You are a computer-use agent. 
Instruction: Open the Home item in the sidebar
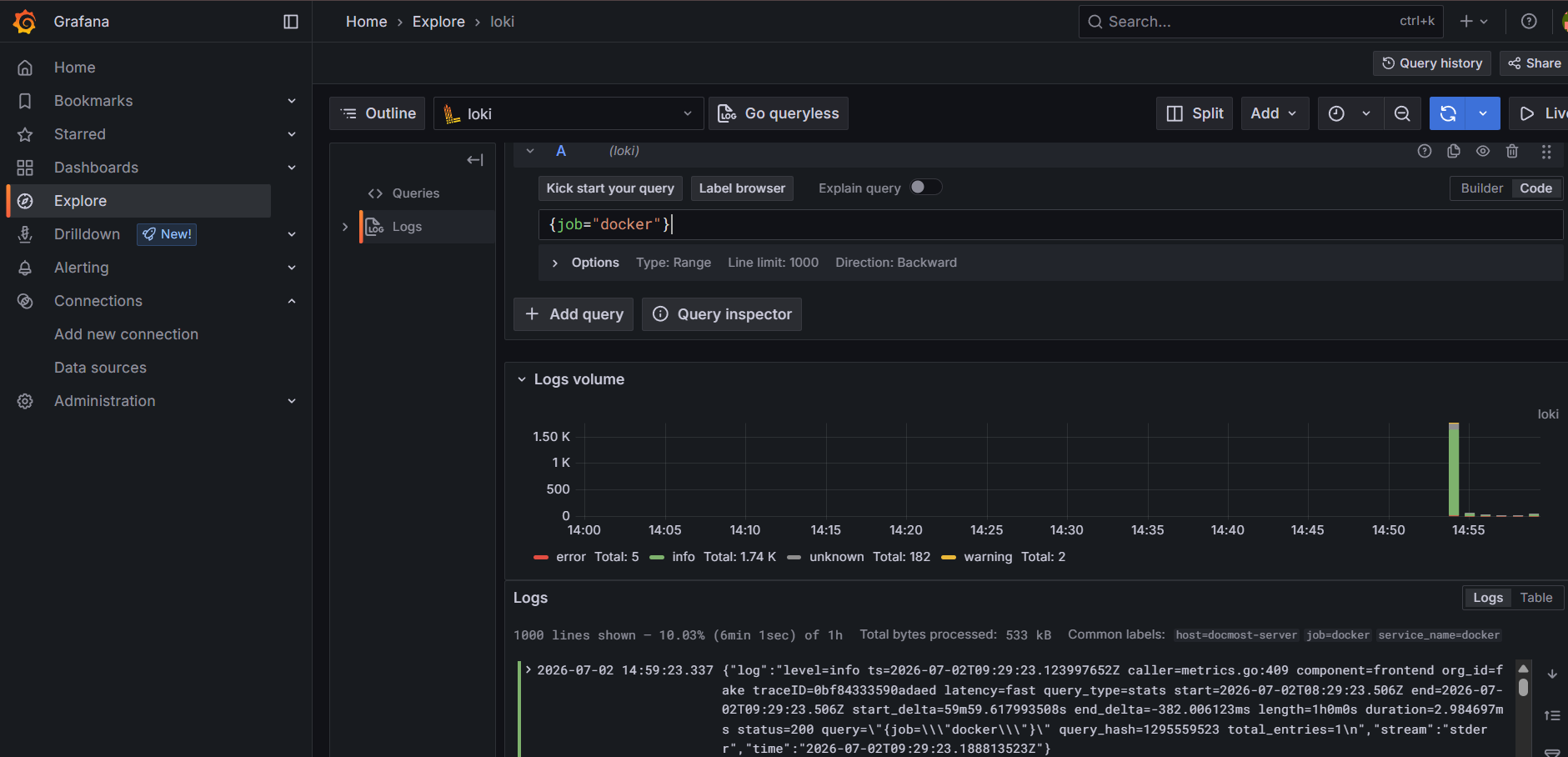(x=74, y=68)
